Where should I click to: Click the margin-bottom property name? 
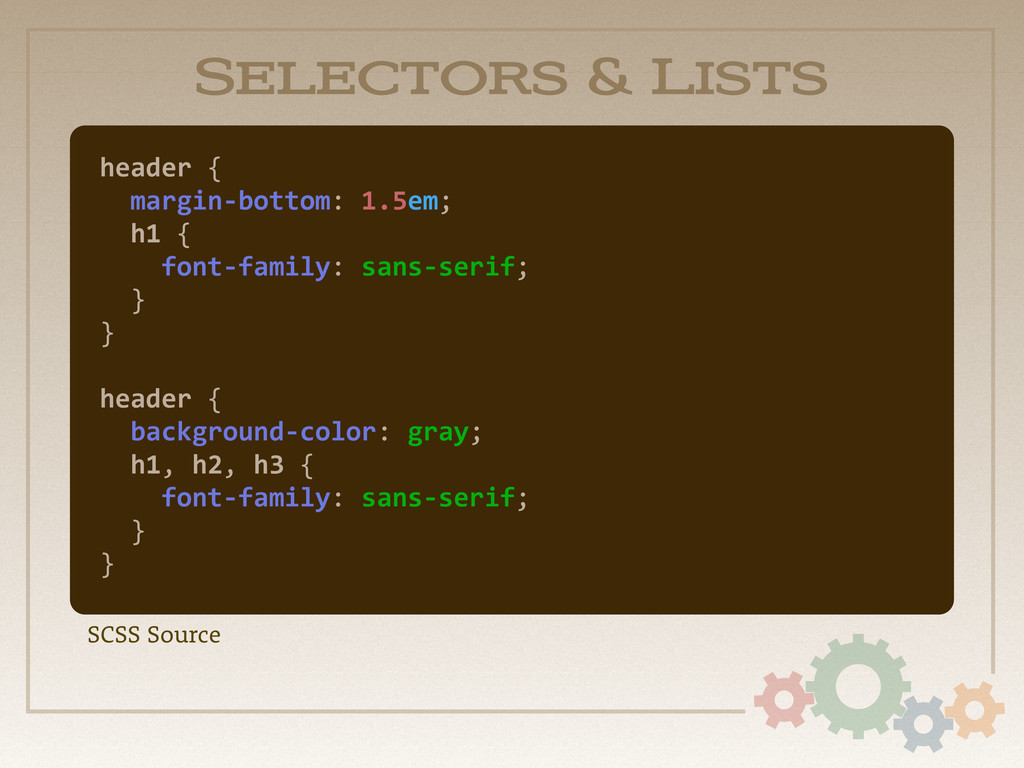(230, 201)
